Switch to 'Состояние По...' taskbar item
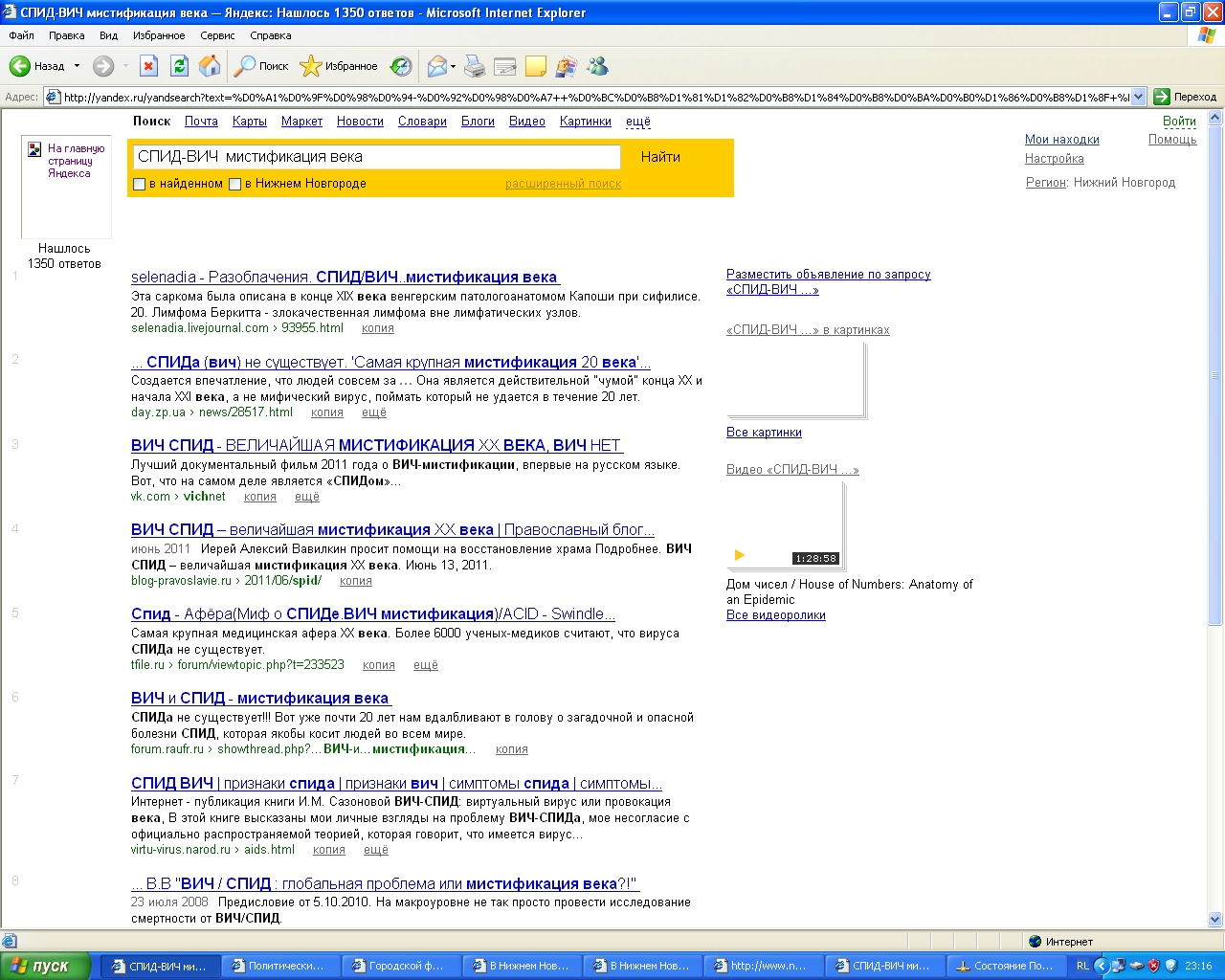Viewport: 1225px width, 980px height. click(1006, 967)
